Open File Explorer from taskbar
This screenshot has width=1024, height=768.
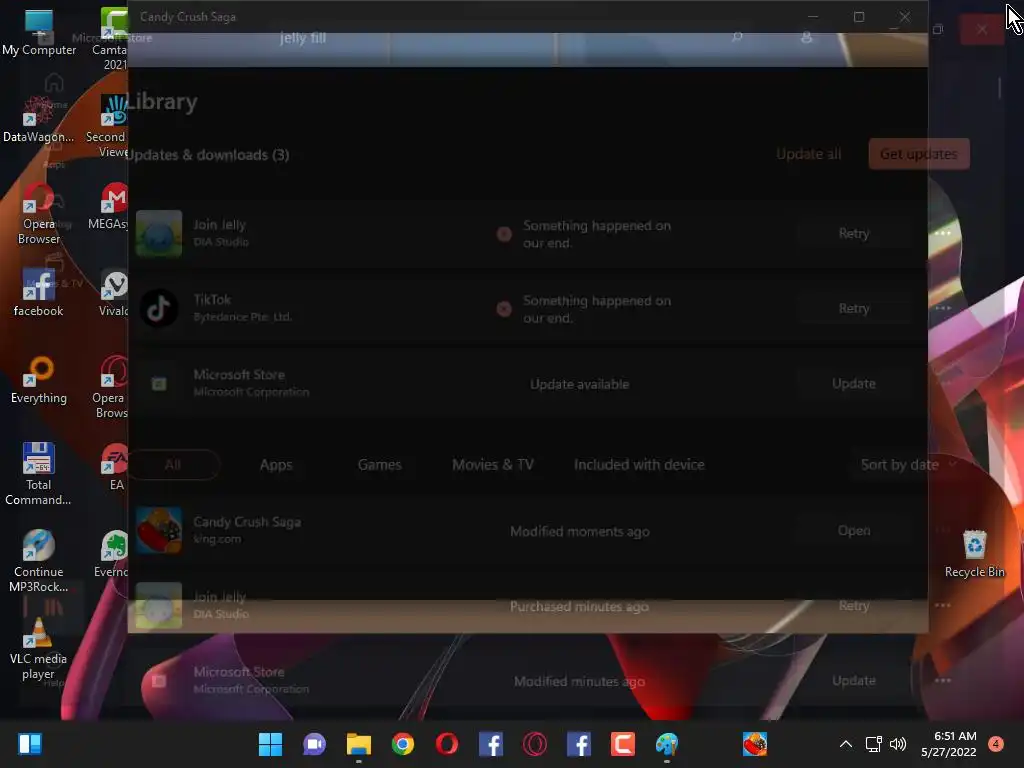(x=359, y=744)
